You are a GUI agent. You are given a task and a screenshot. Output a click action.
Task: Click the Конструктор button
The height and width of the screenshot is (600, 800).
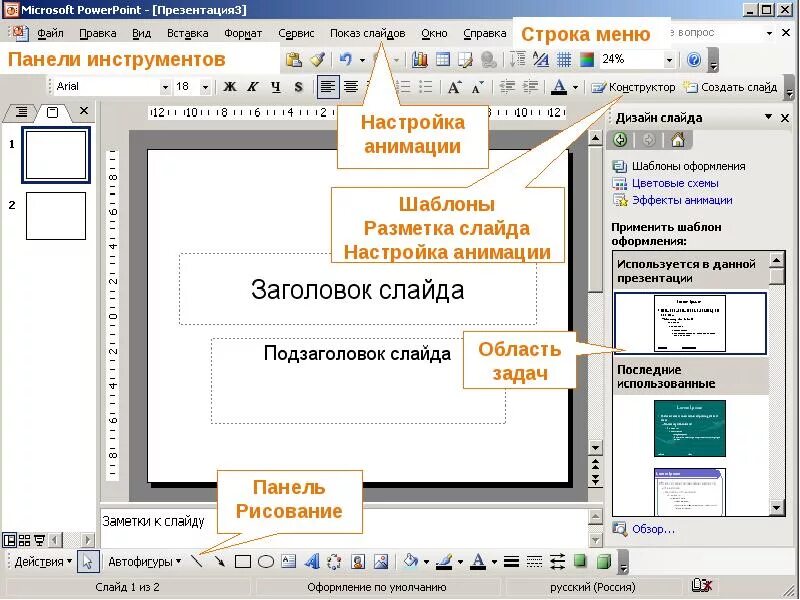click(633, 87)
